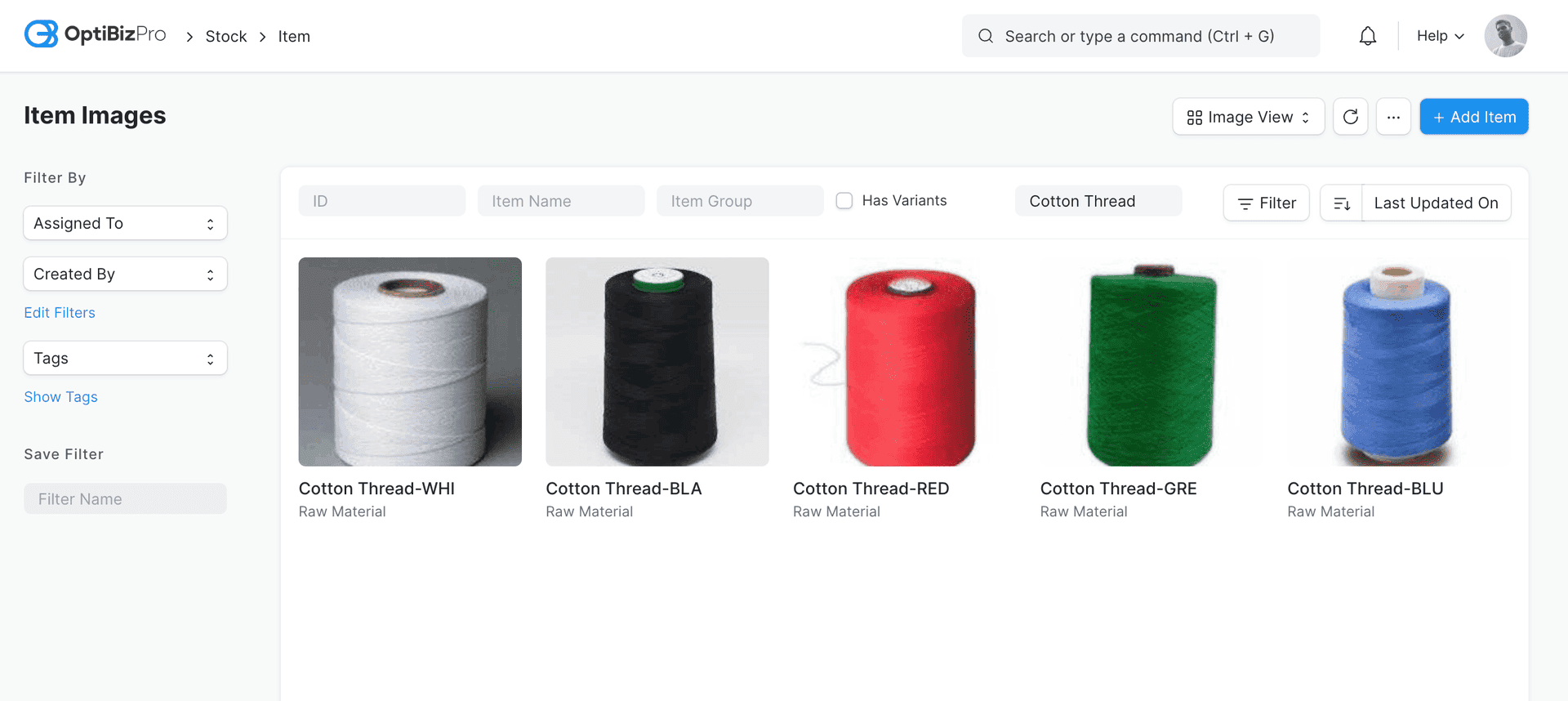Open the Filter button
The height and width of the screenshot is (701, 1568).
[1266, 203]
